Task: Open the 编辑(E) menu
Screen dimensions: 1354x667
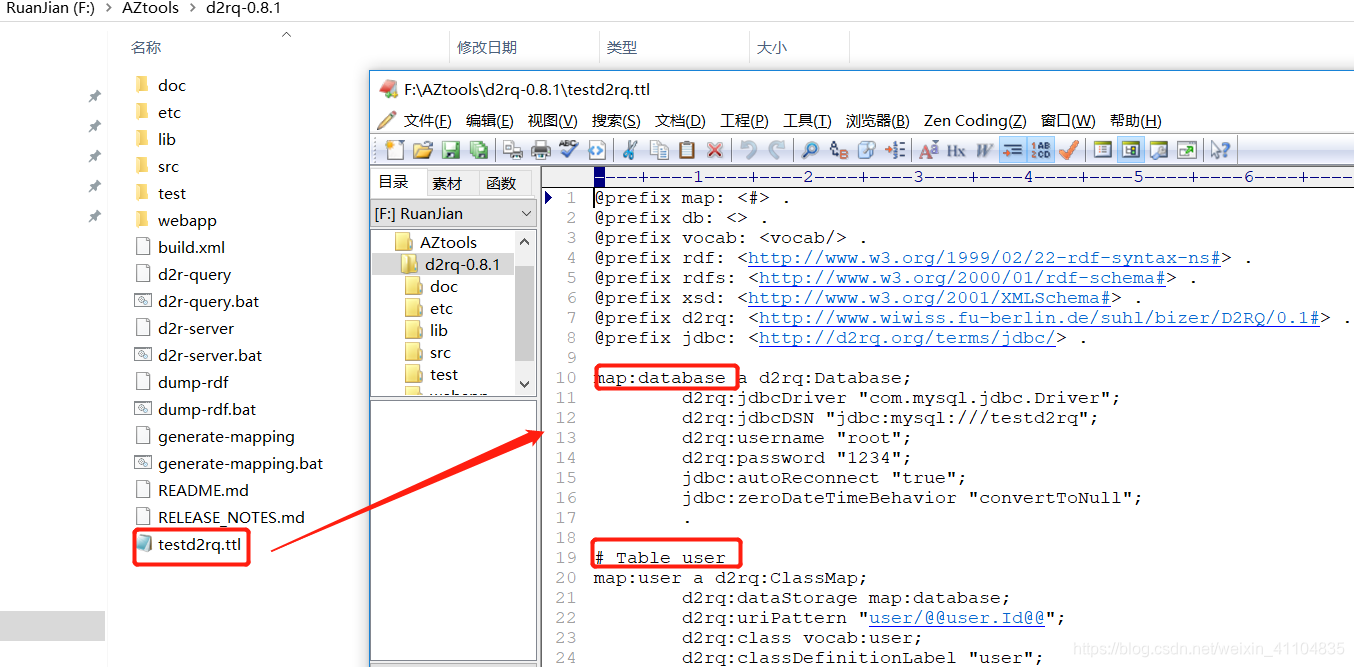Action: tap(490, 121)
